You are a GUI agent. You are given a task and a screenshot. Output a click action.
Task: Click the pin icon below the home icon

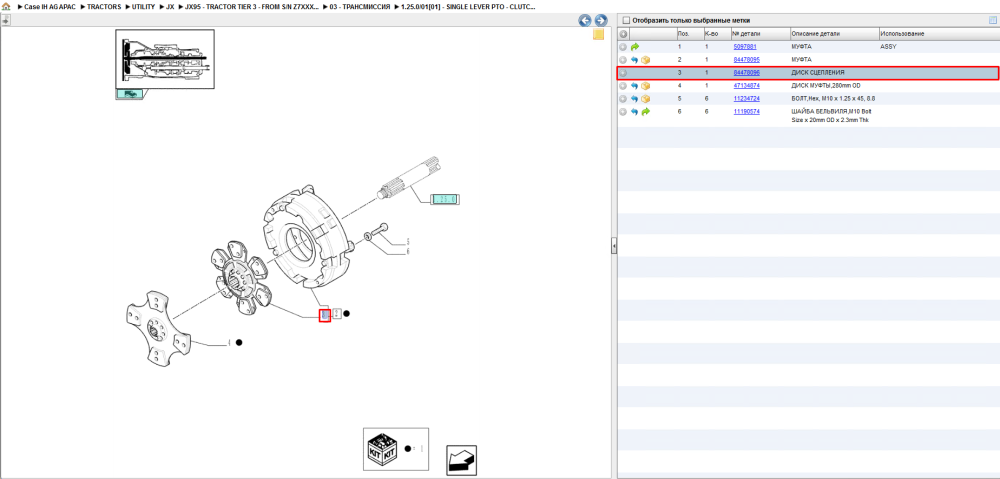click(6, 20)
